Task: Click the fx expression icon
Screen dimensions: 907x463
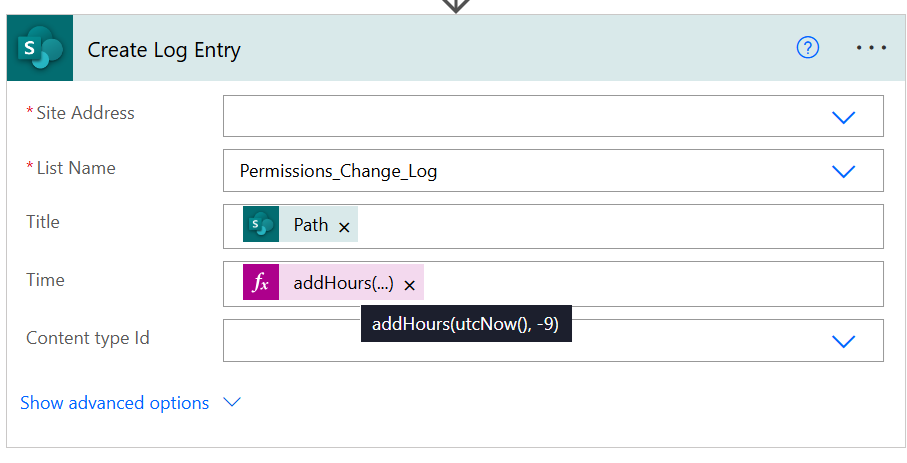Action: coord(261,283)
